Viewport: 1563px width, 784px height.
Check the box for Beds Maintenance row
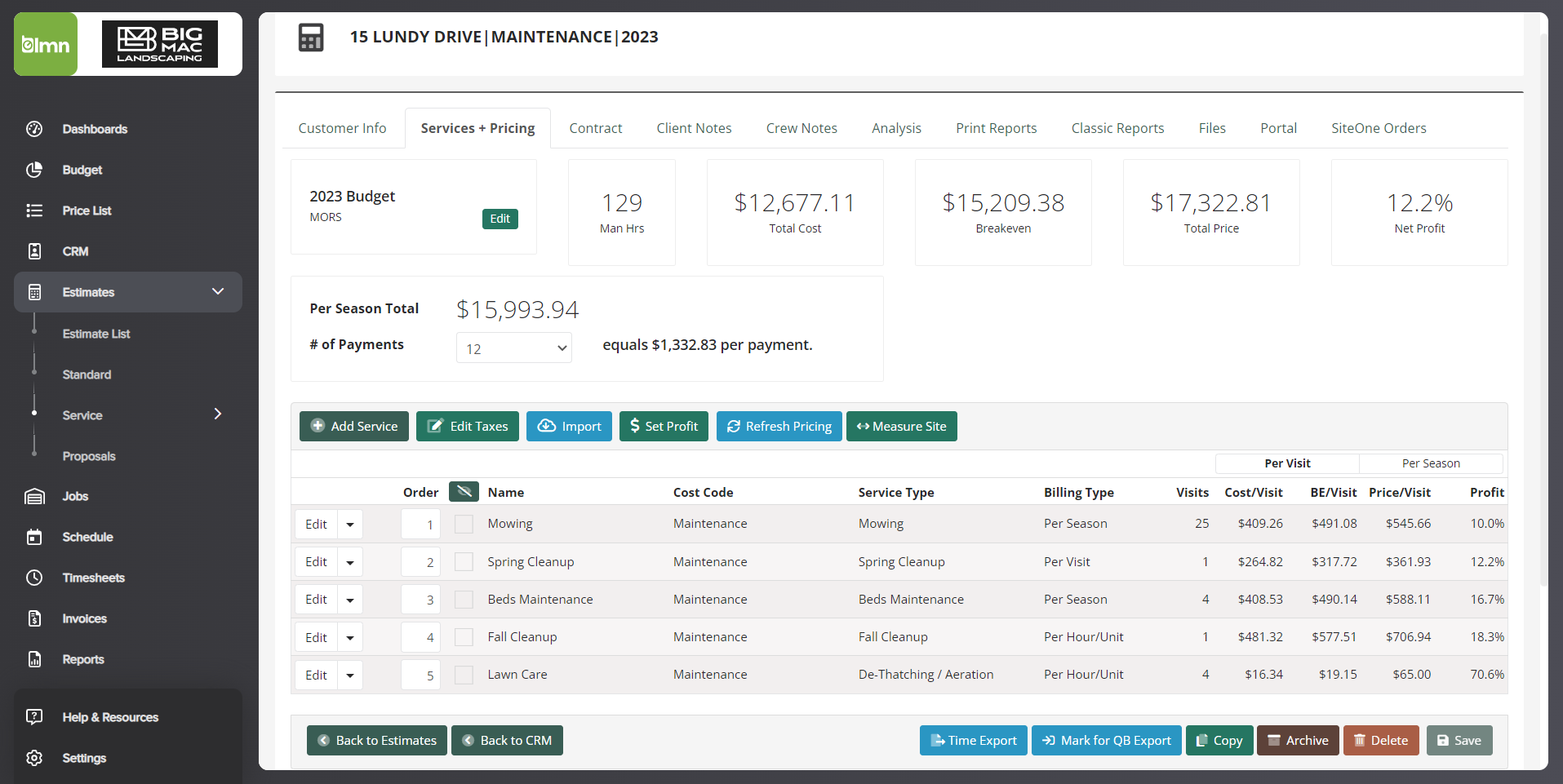(464, 600)
